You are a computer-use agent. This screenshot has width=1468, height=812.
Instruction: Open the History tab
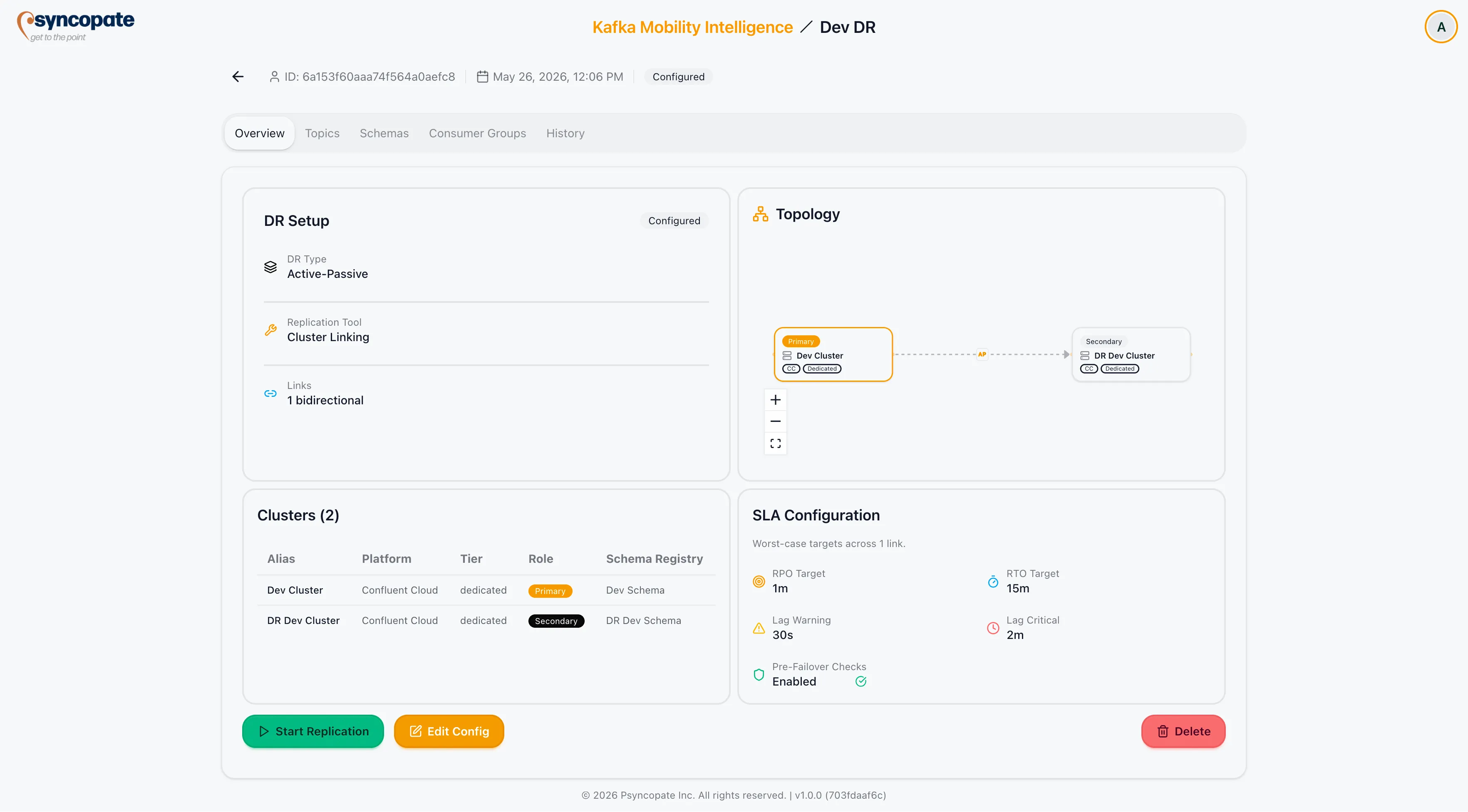[x=565, y=134]
